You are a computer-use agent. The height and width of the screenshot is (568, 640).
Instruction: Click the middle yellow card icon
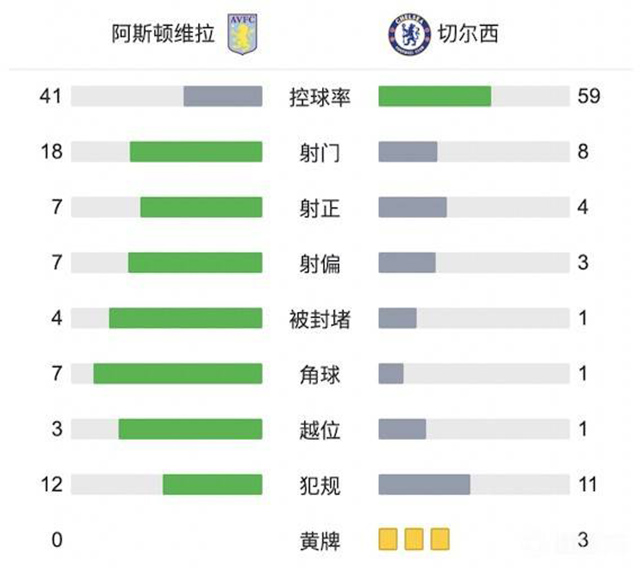pos(414,540)
